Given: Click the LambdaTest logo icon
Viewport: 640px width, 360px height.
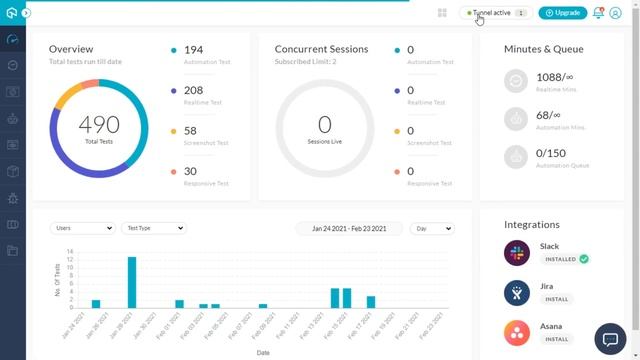Looking at the screenshot, I should [11, 13].
